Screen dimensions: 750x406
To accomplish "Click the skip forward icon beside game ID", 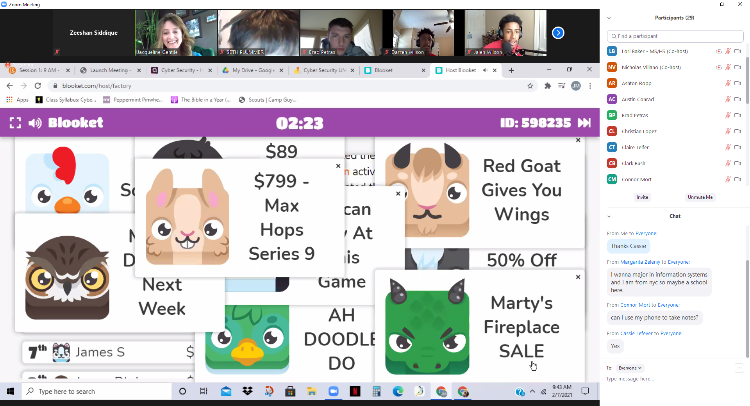I will [584, 123].
